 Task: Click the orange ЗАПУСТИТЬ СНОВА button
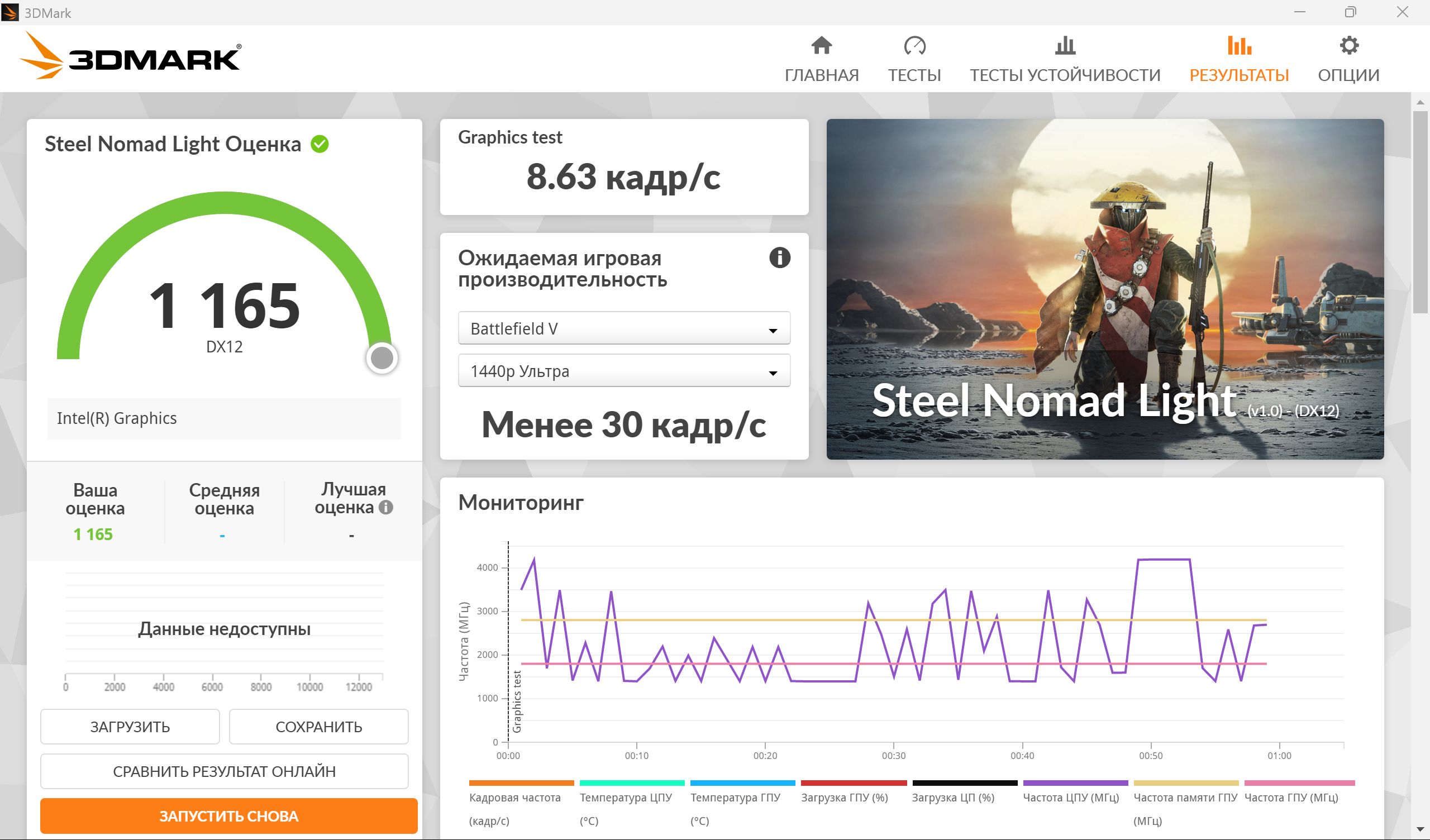(x=228, y=816)
